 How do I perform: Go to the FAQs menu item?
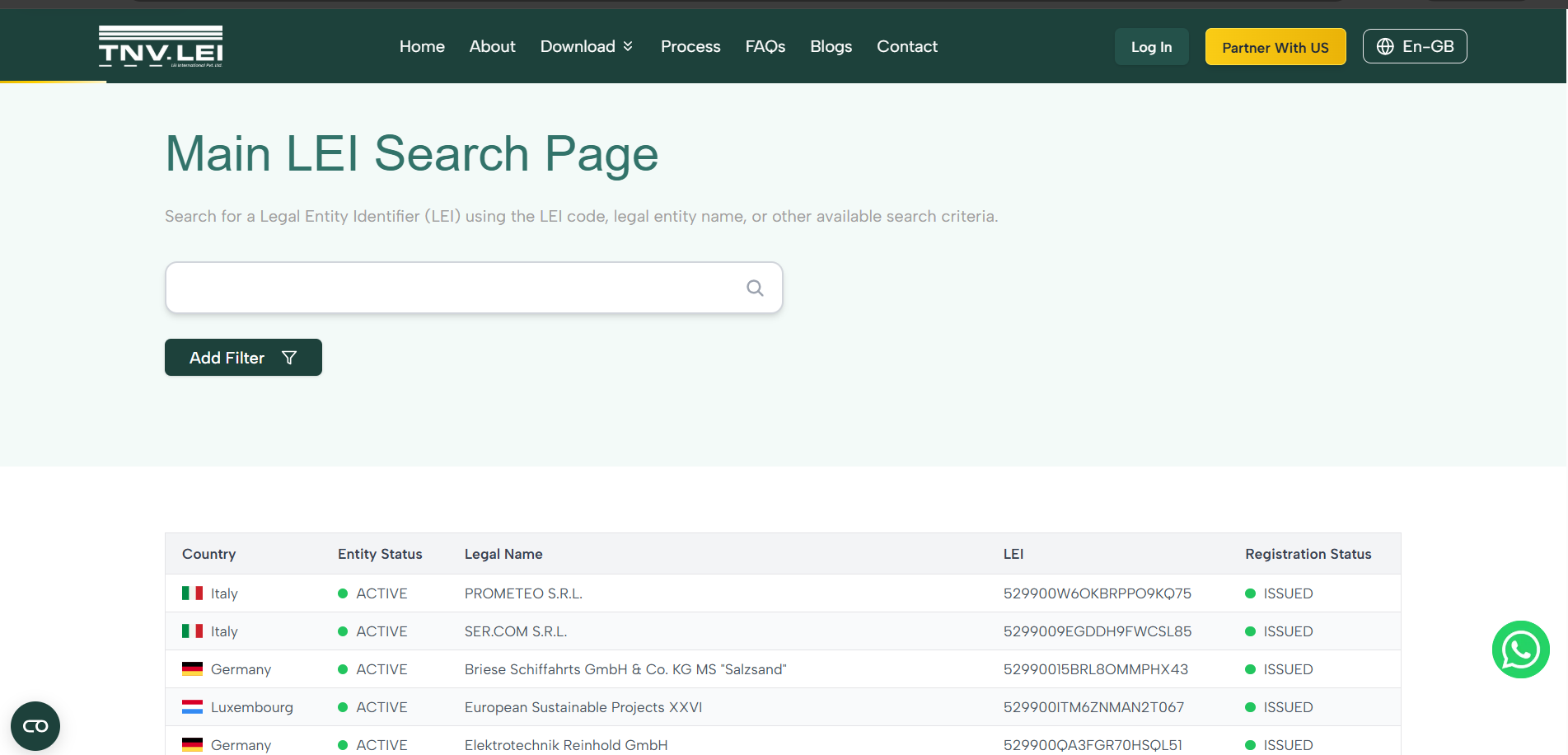point(765,46)
